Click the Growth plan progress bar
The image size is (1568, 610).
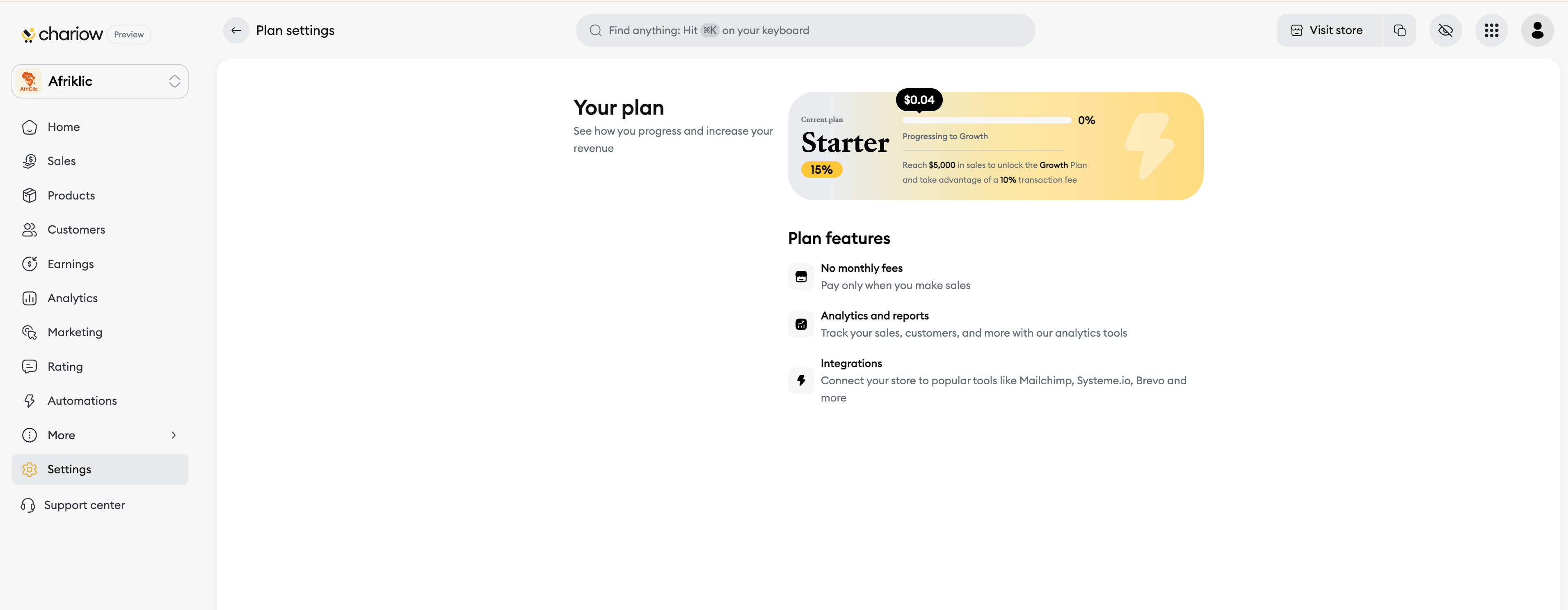(986, 121)
